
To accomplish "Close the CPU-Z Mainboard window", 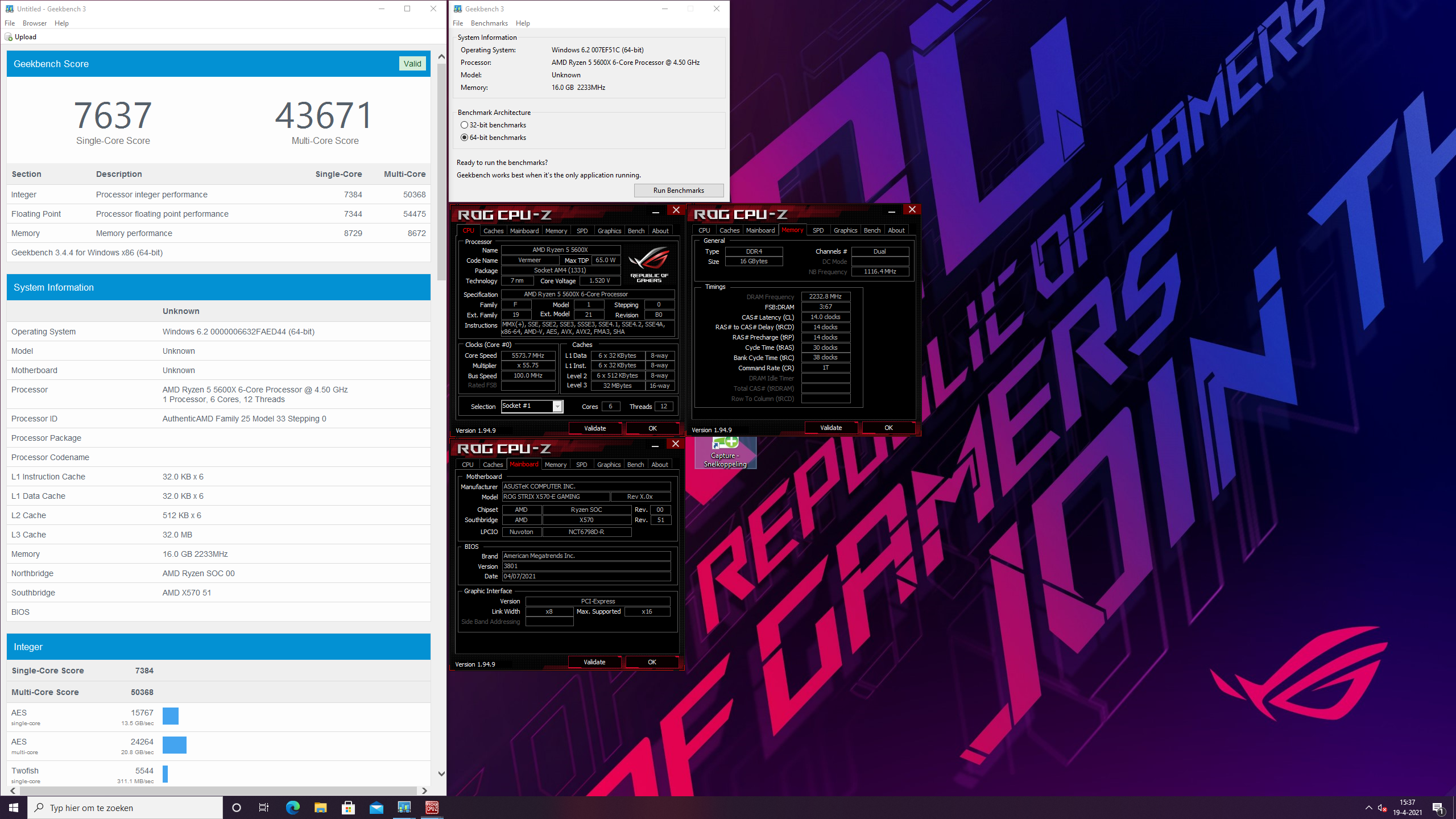I will [x=676, y=444].
